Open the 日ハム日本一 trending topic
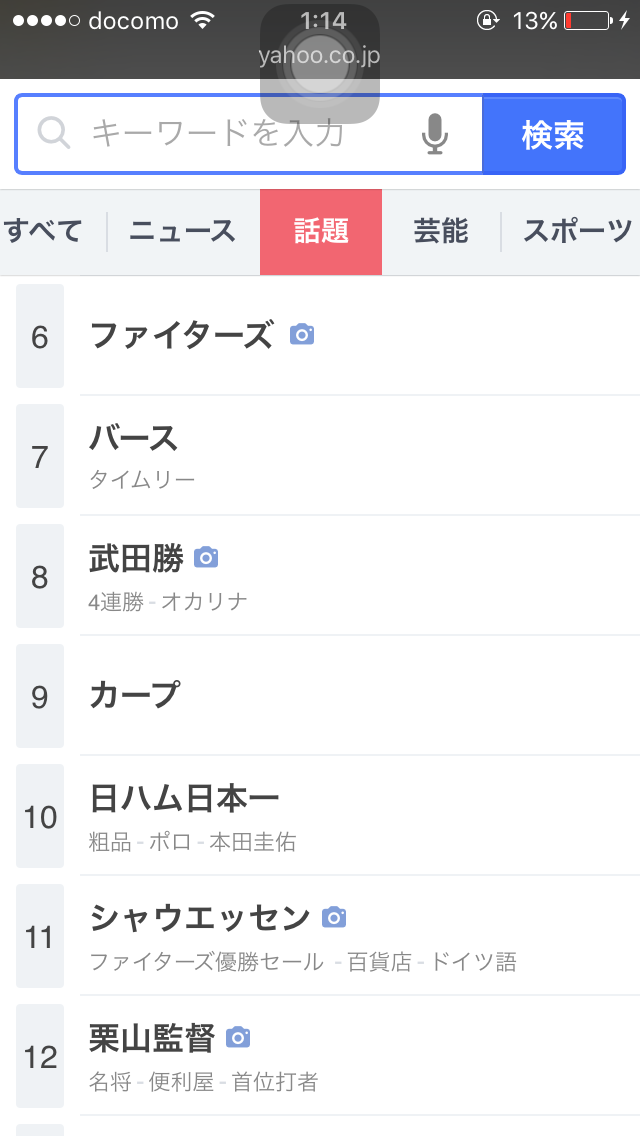The height and width of the screenshot is (1136, 640). (x=185, y=798)
